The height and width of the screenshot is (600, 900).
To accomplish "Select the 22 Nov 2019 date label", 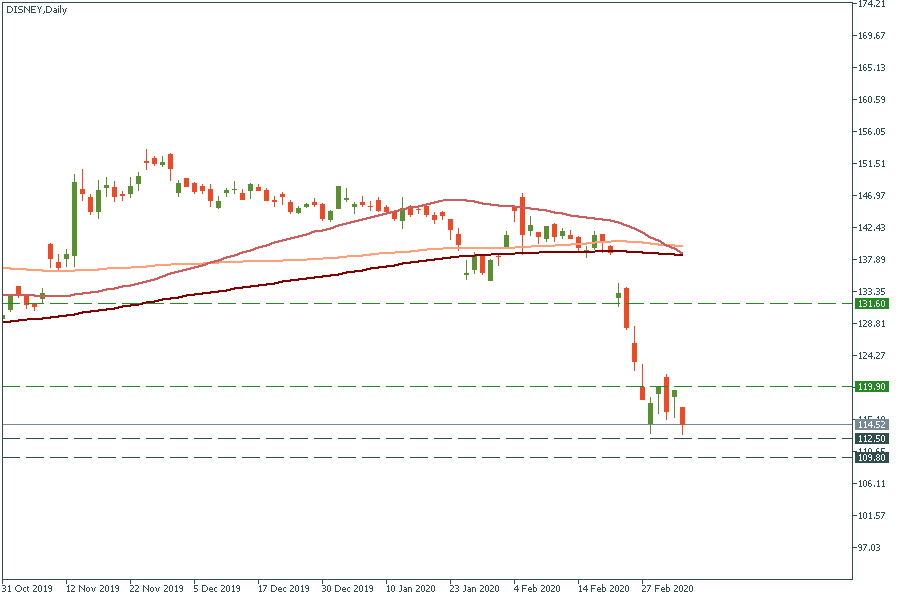I will tap(157, 589).
